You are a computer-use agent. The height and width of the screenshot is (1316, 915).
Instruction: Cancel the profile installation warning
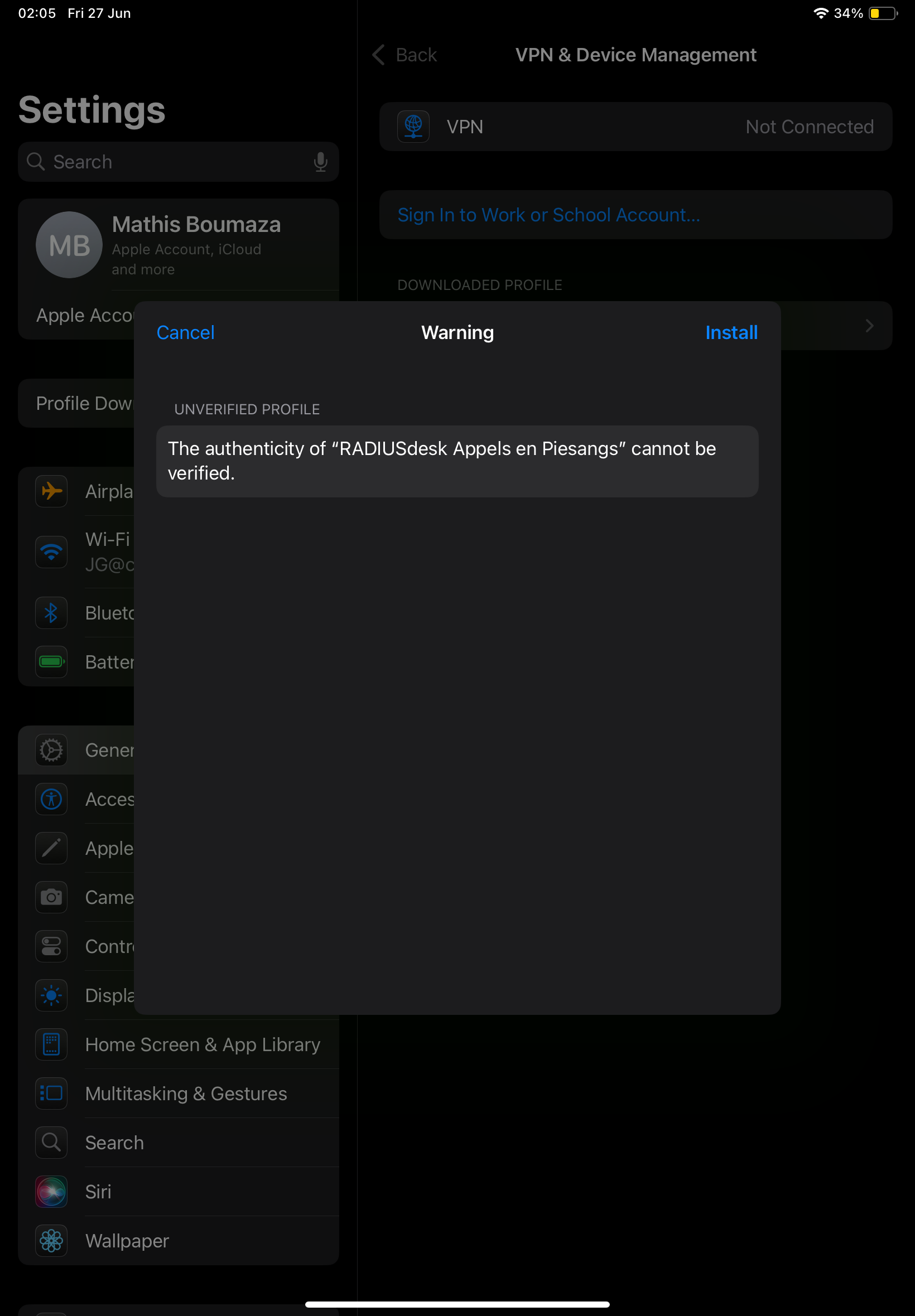(x=185, y=332)
